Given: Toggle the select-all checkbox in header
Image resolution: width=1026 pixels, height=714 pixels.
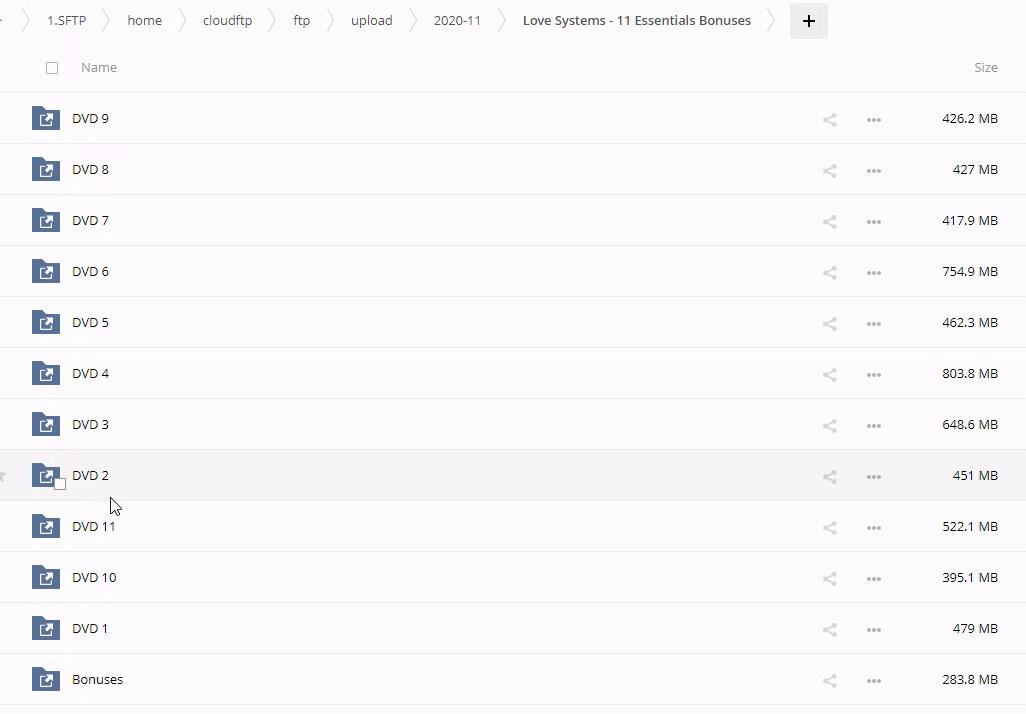Looking at the screenshot, I should click(52, 68).
